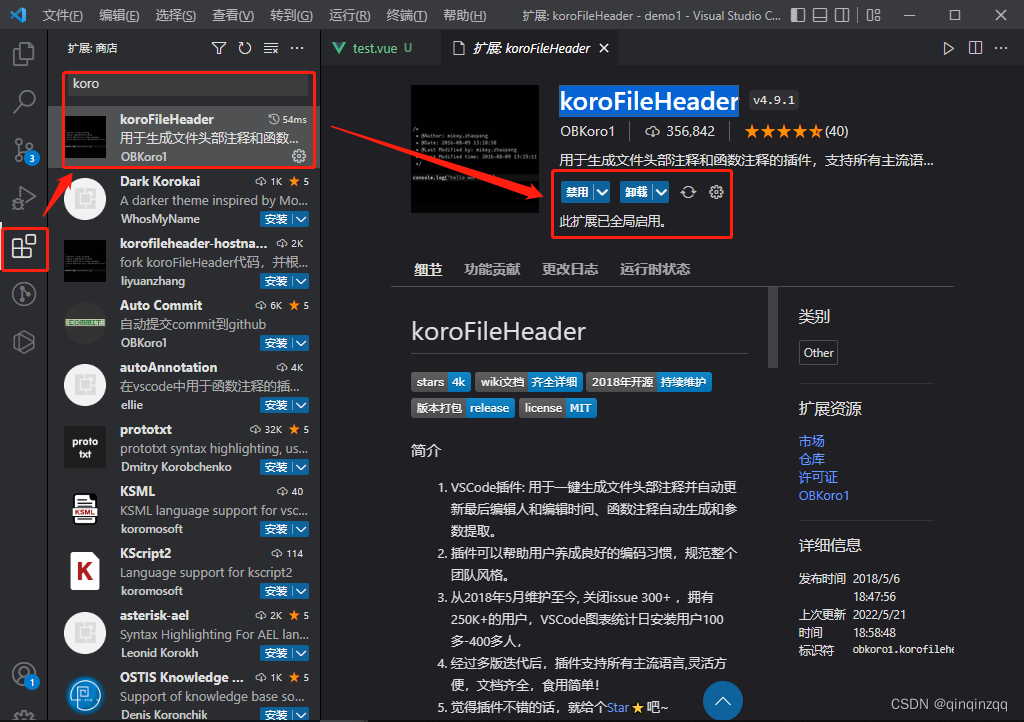Open the Extensions view icon
The width and height of the screenshot is (1024, 722).
(24, 247)
